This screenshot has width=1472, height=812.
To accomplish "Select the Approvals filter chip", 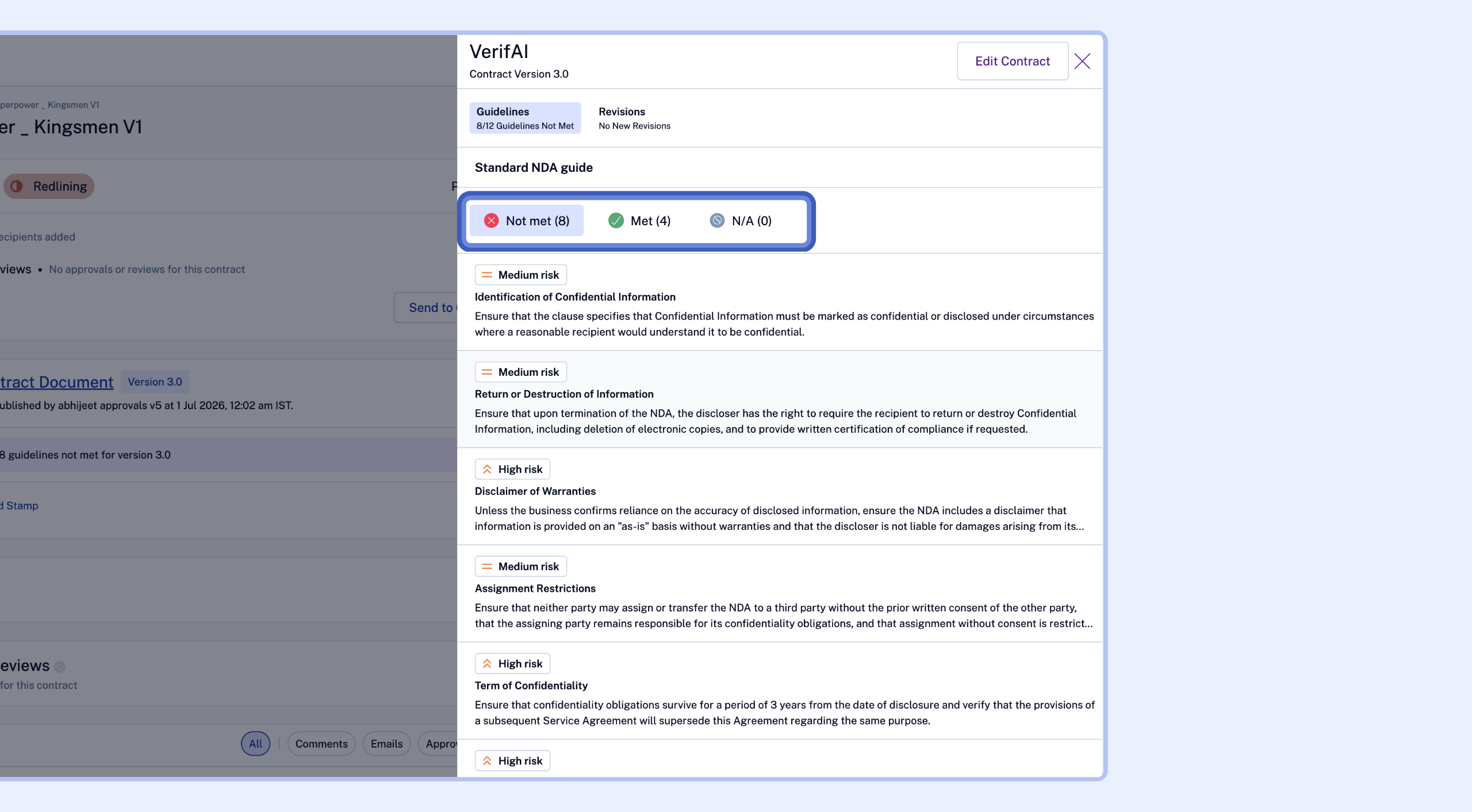I will pos(438,744).
